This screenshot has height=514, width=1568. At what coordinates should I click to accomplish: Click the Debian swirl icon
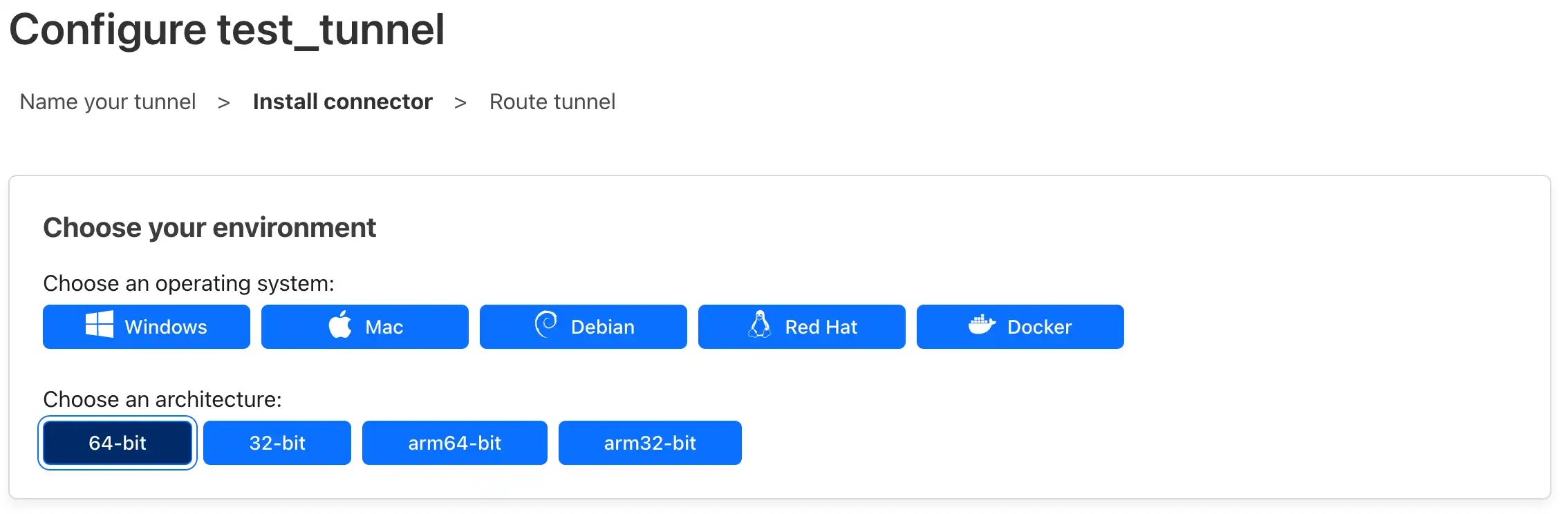546,326
